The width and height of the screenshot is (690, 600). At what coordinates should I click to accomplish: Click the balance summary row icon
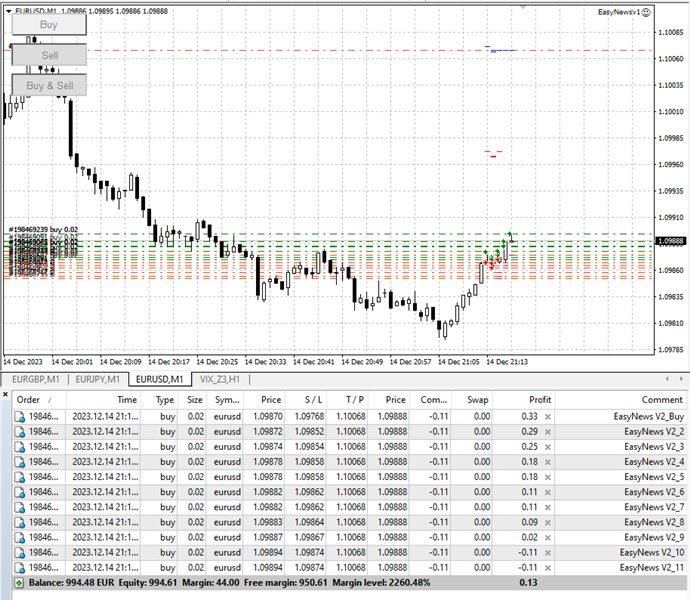[x=20, y=582]
